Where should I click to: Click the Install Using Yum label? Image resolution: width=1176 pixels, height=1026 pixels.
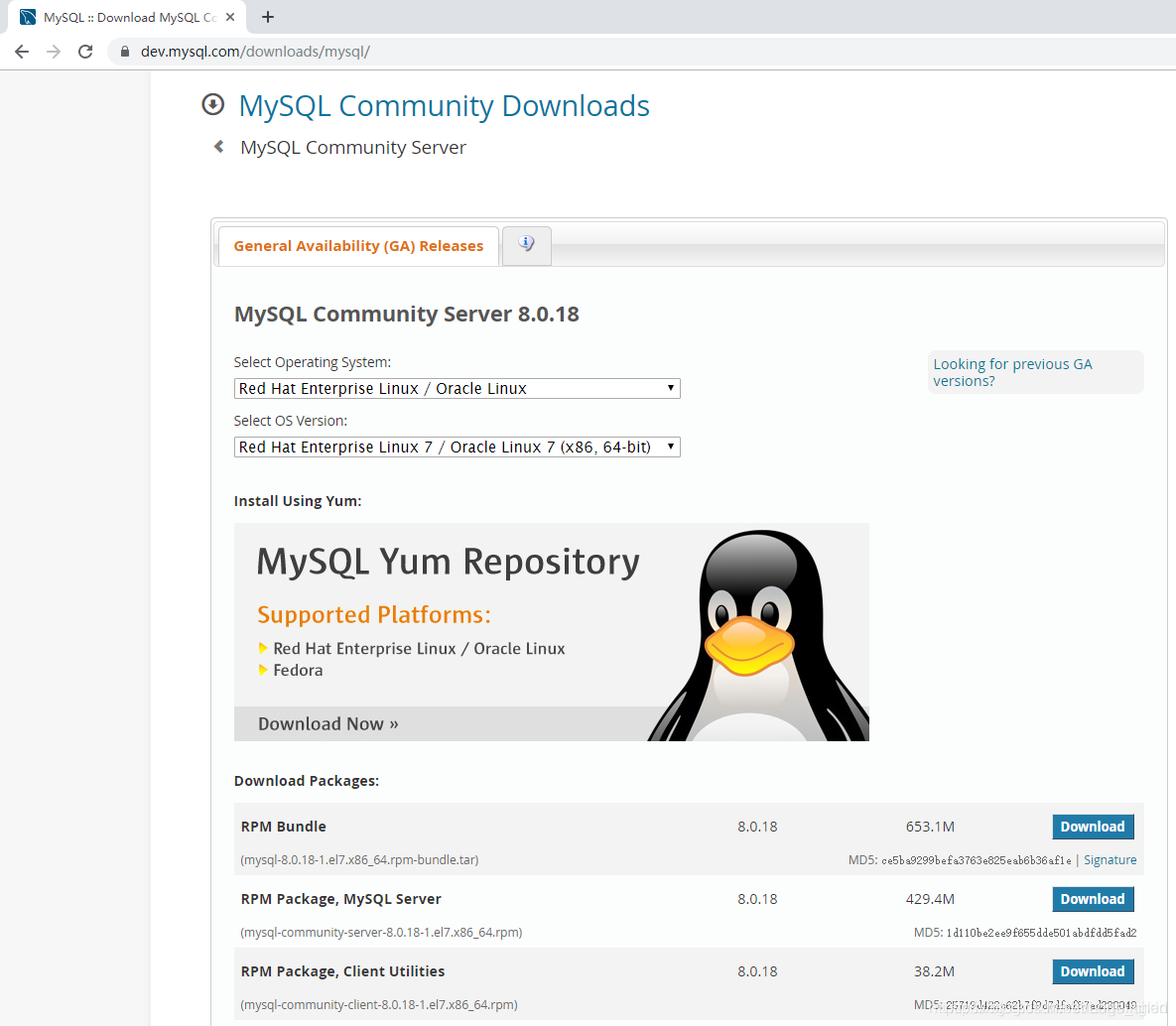(x=298, y=501)
